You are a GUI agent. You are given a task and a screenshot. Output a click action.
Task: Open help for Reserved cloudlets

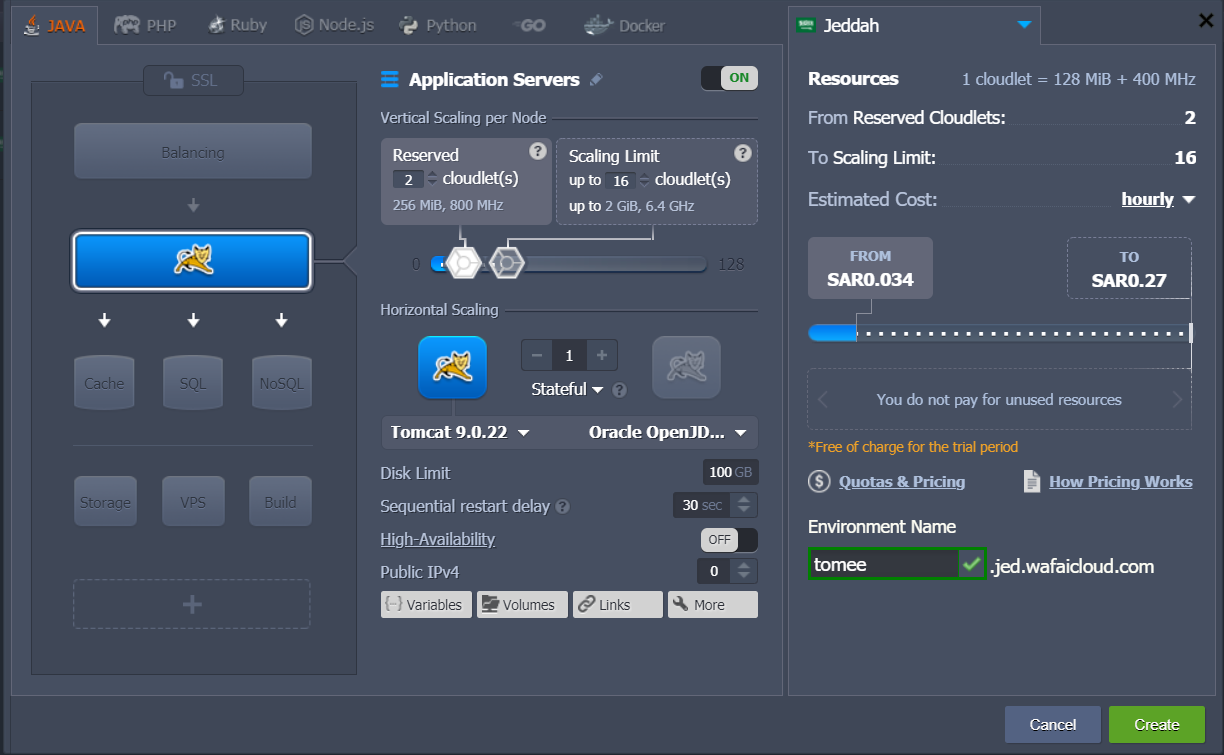click(538, 152)
